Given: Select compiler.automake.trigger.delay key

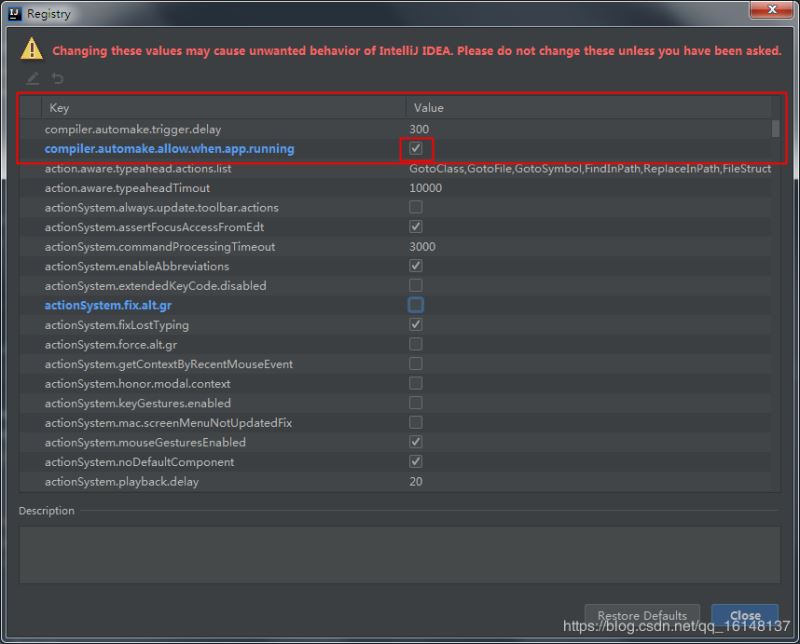Looking at the screenshot, I should tap(133, 129).
